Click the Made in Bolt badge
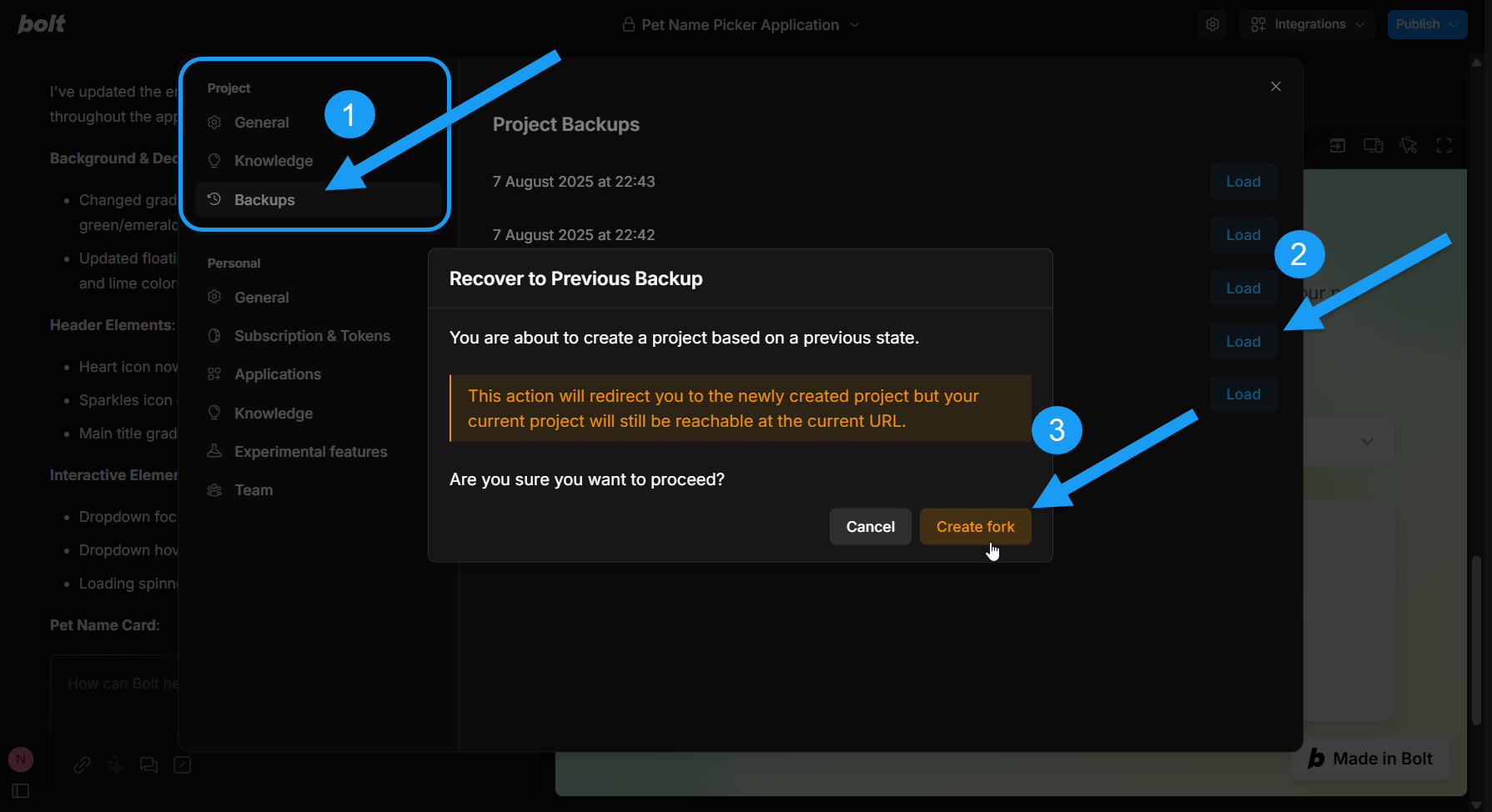 click(1370, 759)
